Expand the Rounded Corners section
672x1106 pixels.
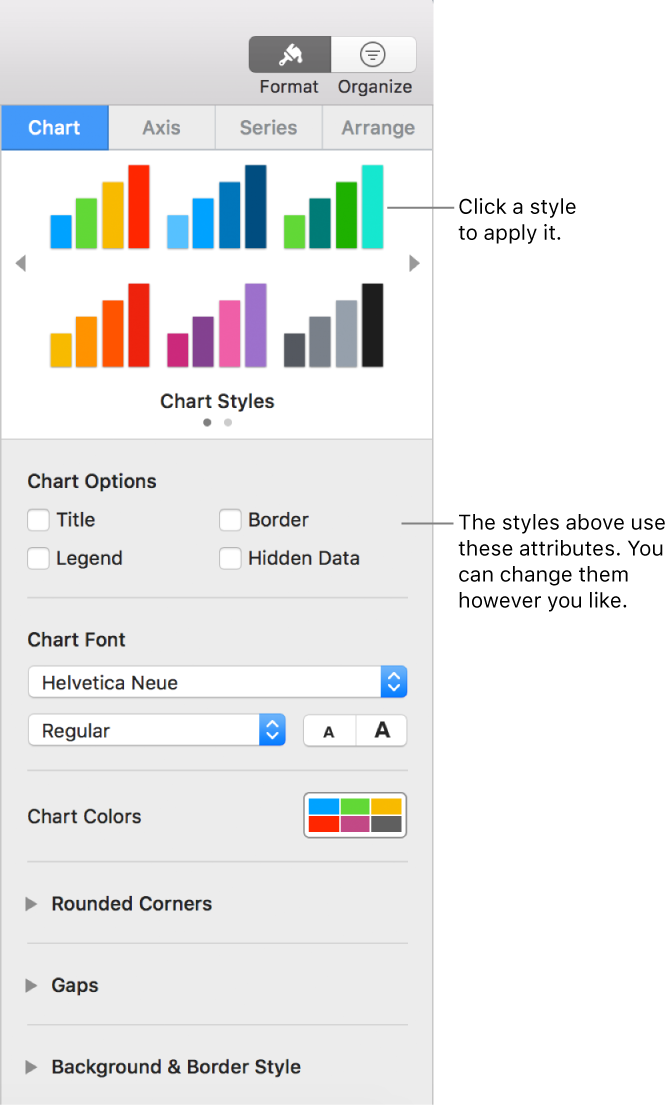coord(31,904)
